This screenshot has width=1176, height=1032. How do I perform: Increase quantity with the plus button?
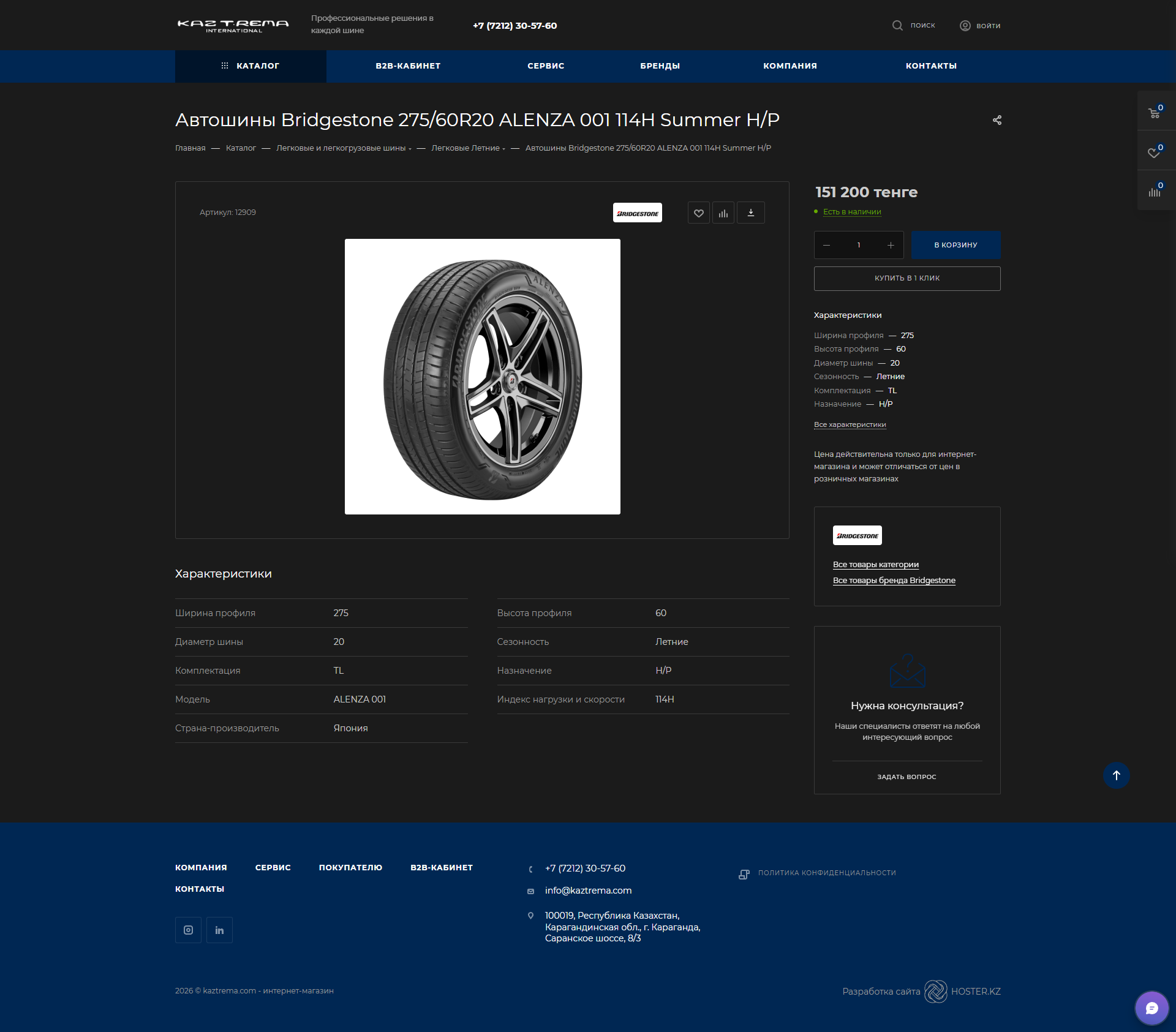tap(891, 245)
